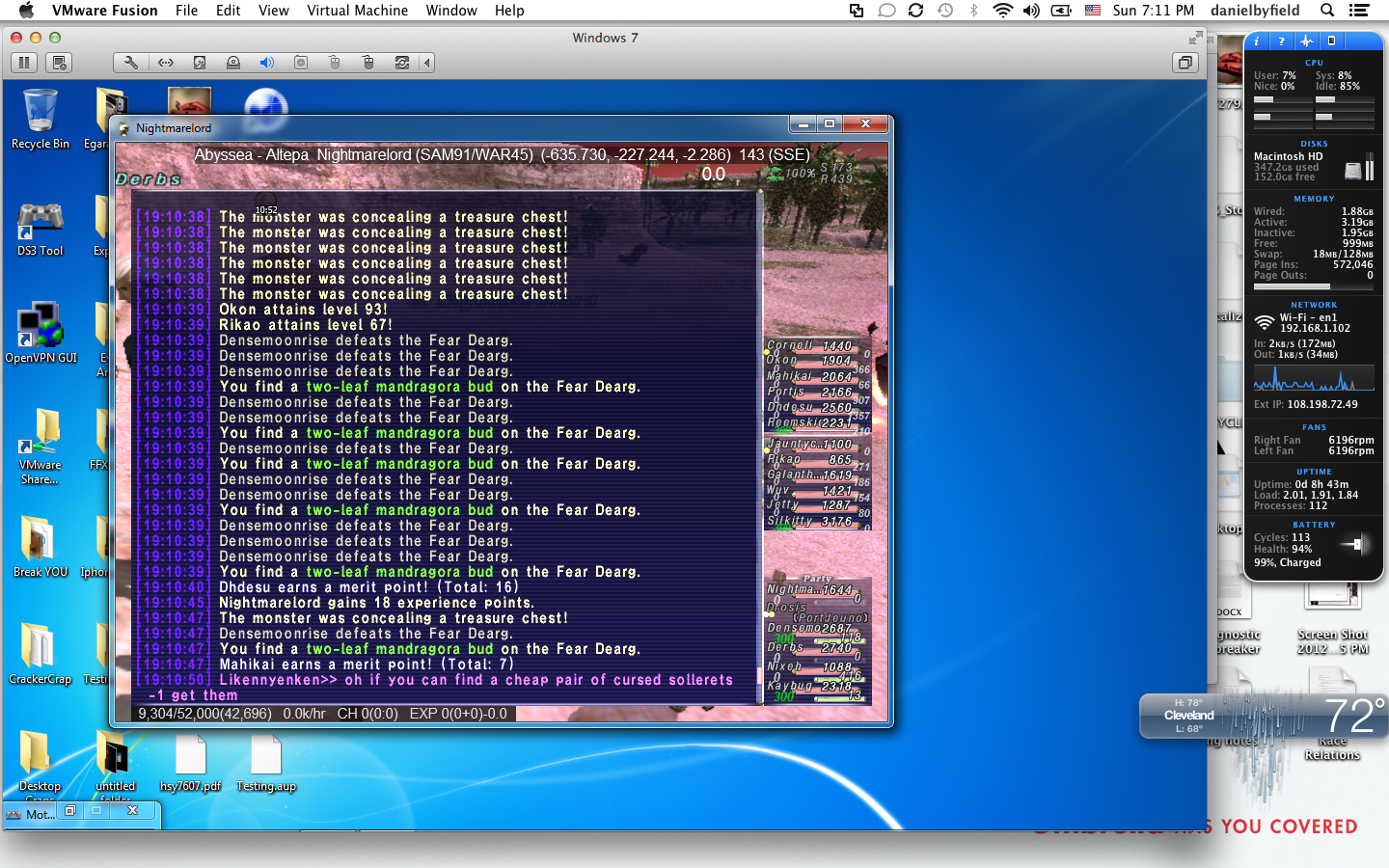
Task: Click the sharing sync toolbar icon
Action: coord(402,63)
